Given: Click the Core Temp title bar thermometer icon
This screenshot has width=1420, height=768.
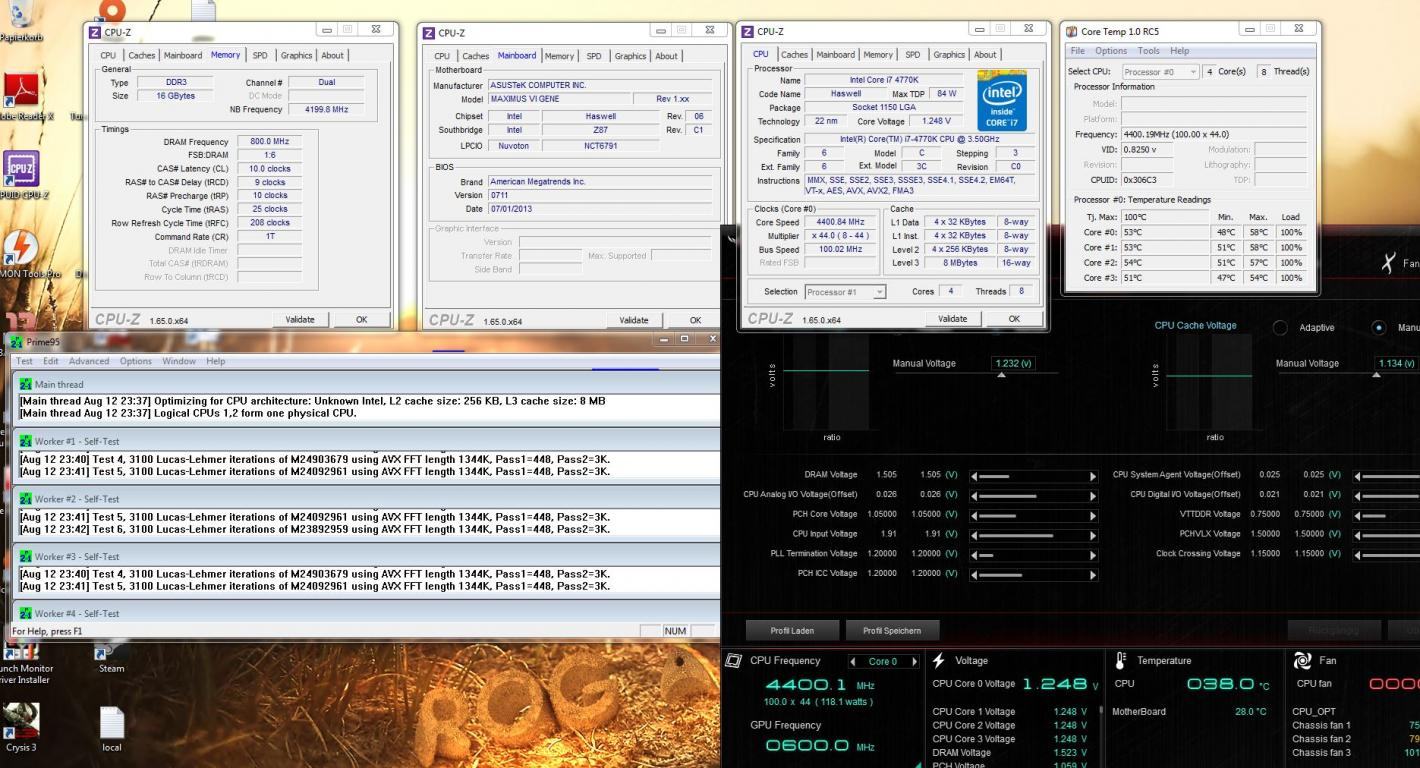Looking at the screenshot, I should tap(1072, 32).
